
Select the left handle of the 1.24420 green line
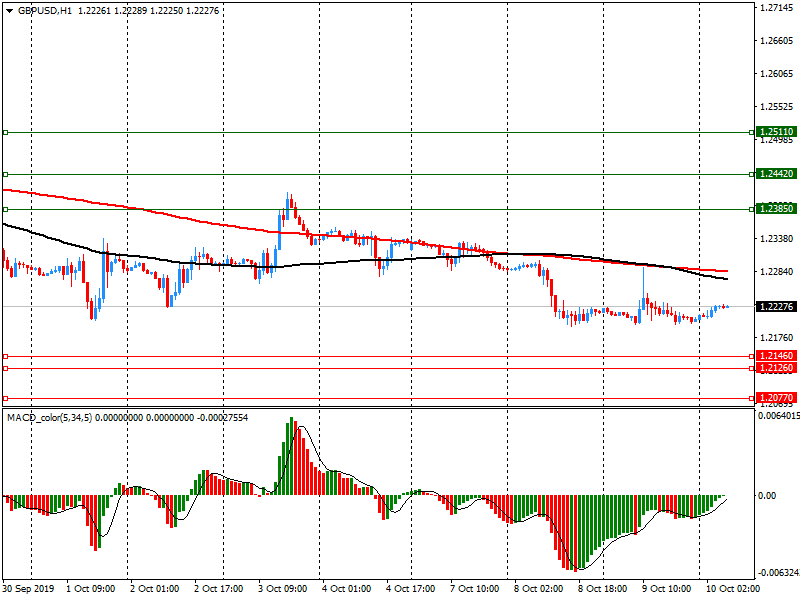click(x=5, y=174)
